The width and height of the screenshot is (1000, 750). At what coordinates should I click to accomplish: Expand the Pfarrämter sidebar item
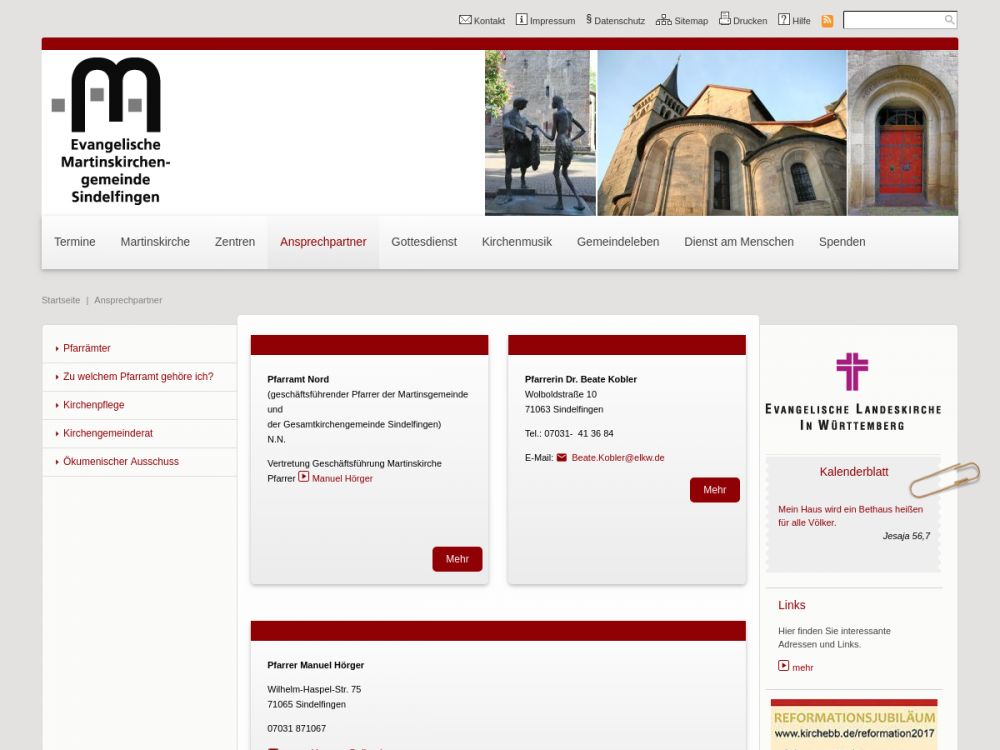tap(87, 348)
